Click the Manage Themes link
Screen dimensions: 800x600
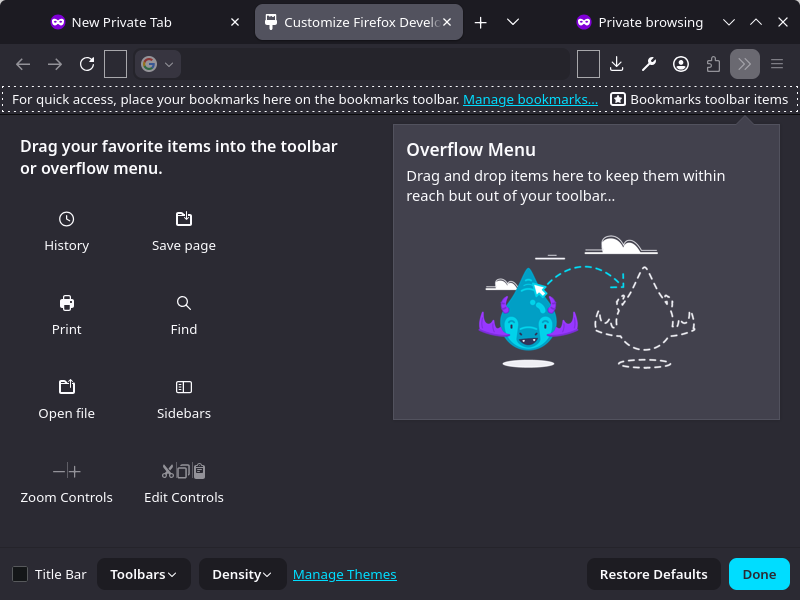[345, 574]
